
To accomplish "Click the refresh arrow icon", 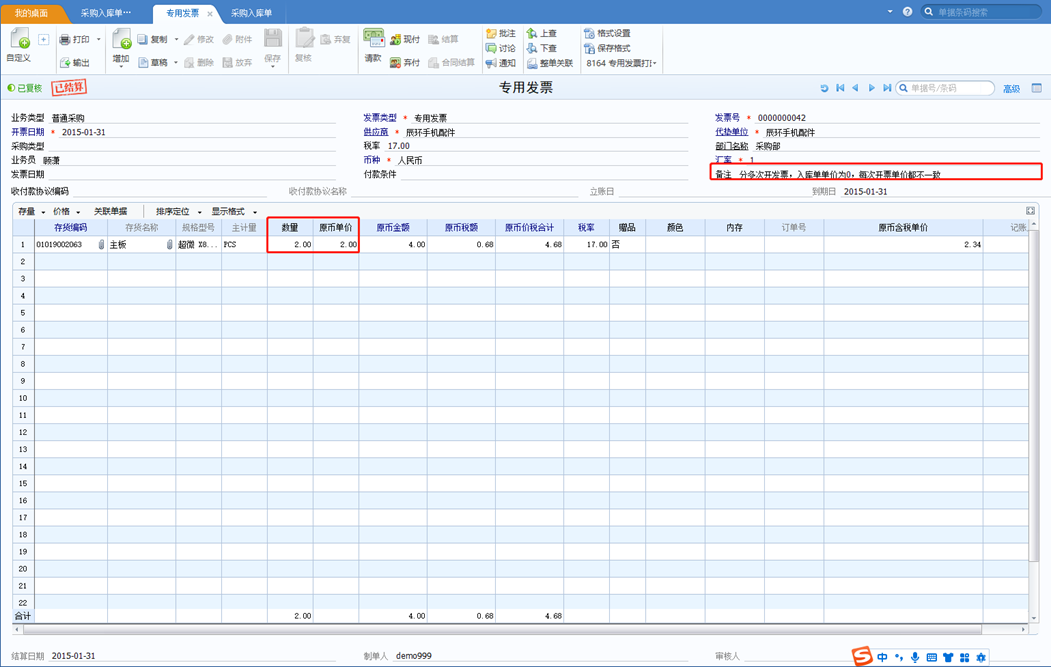I will (x=824, y=88).
